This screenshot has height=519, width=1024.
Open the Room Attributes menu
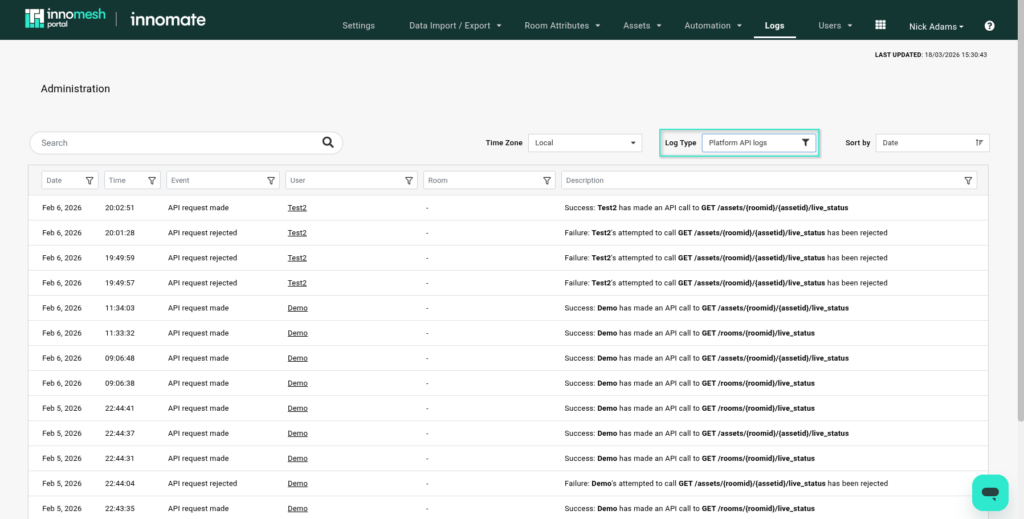(562, 26)
